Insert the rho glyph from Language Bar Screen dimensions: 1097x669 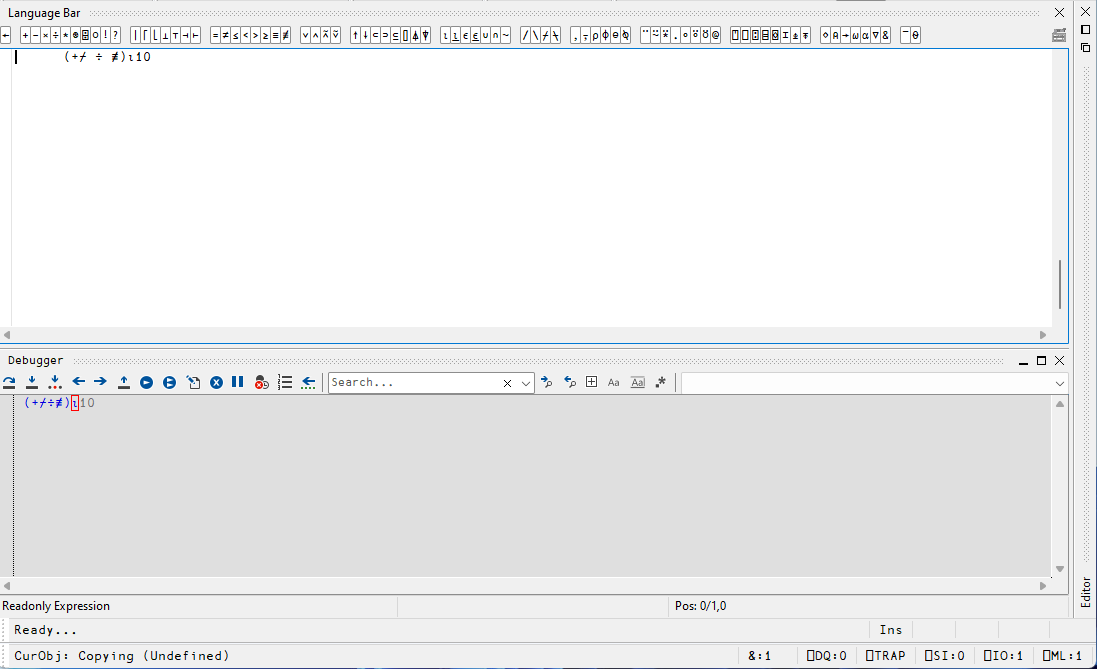595,35
